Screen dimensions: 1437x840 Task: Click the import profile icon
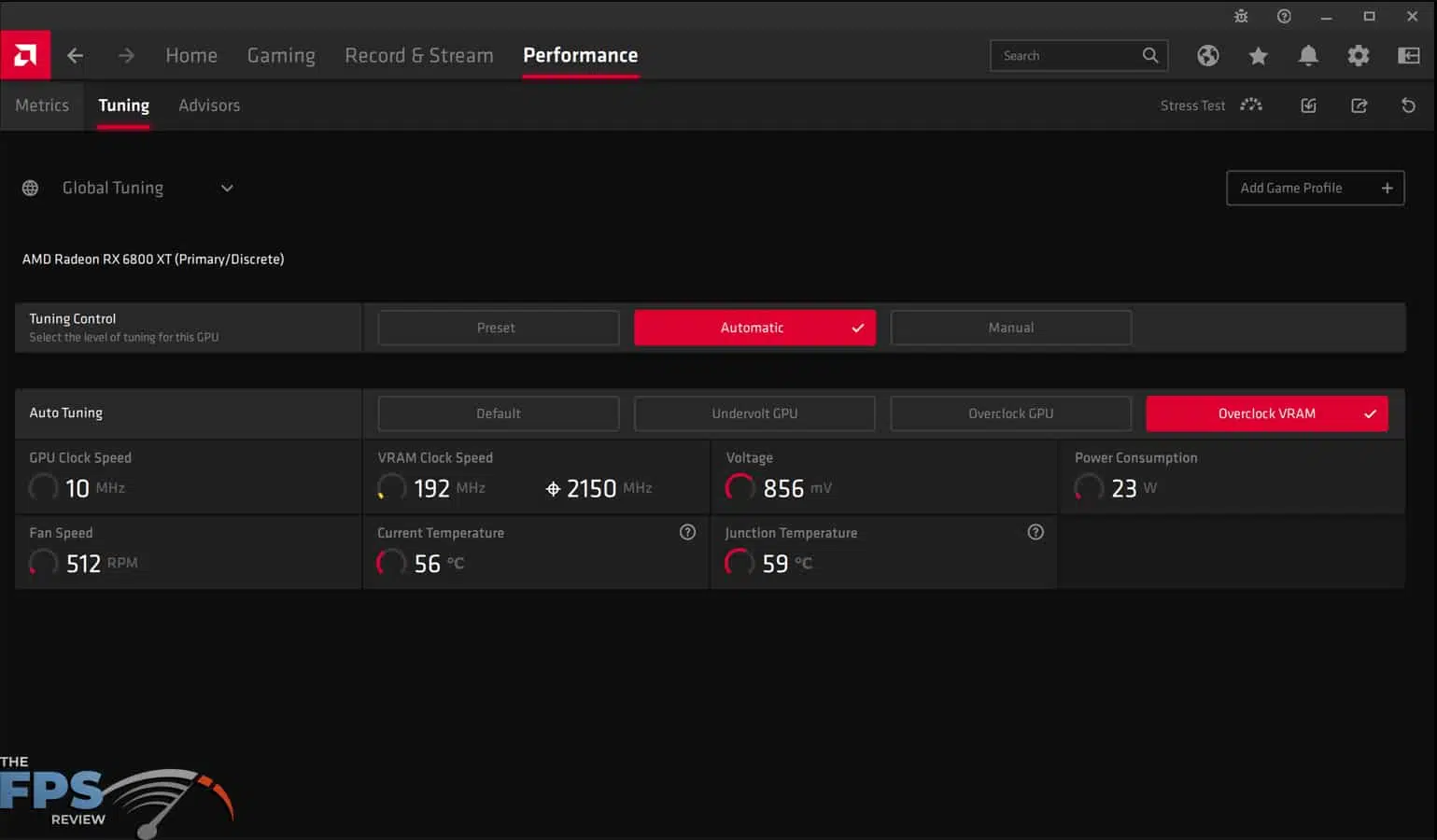[x=1308, y=105]
